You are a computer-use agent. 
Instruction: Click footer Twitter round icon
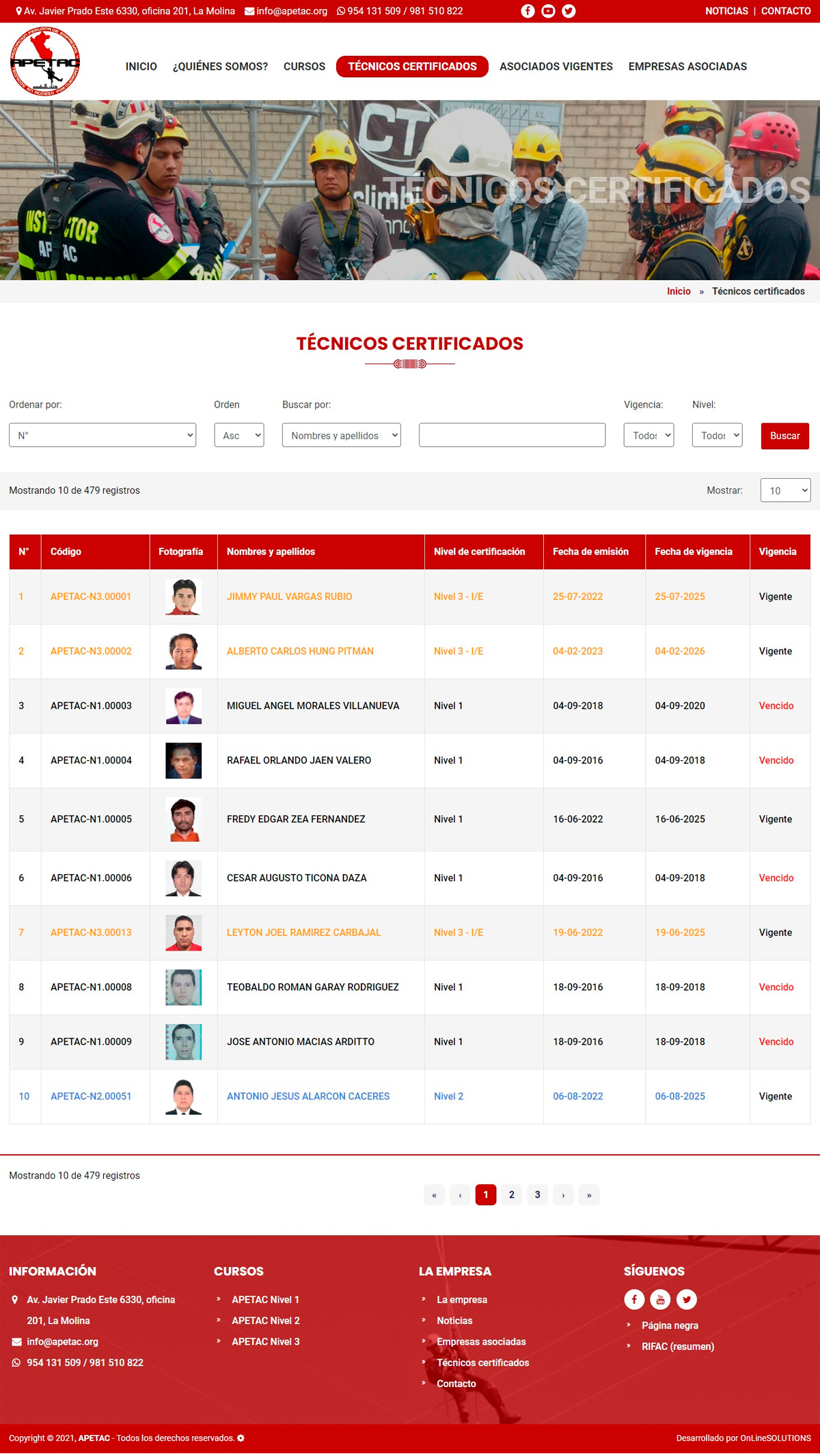[x=687, y=1299]
